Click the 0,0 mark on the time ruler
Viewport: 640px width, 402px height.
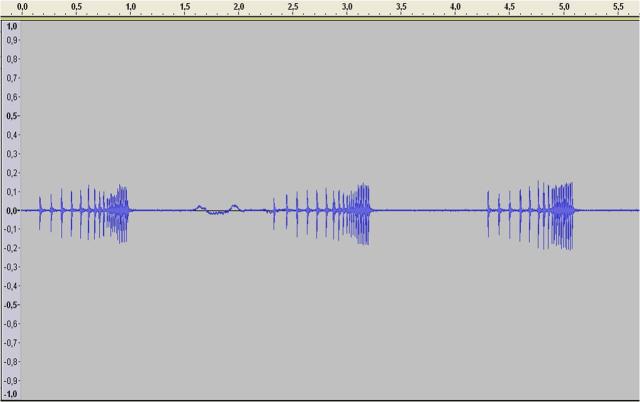[x=22, y=7]
